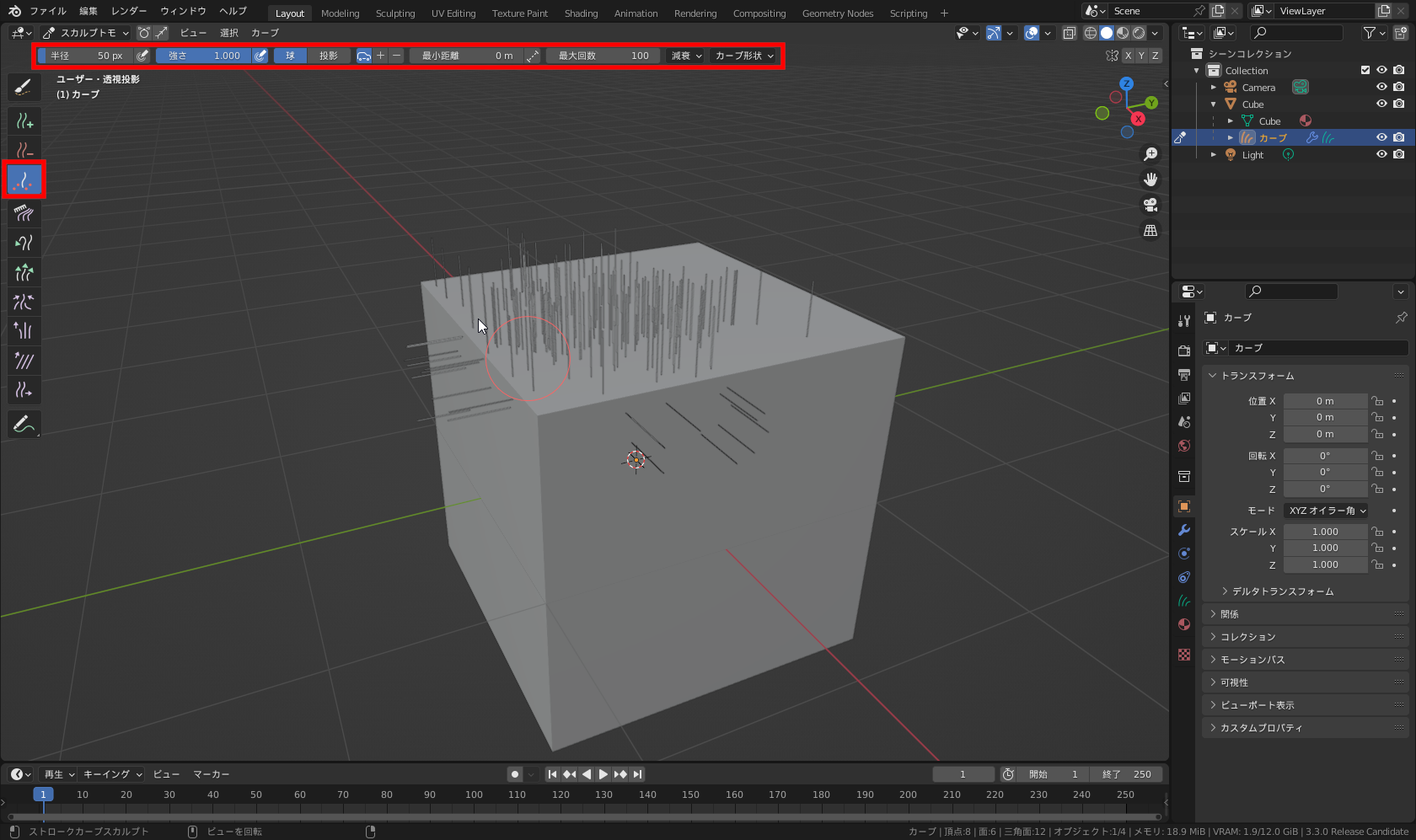
Task: Click the viewport zoom gizmo icon
Action: click(1150, 154)
